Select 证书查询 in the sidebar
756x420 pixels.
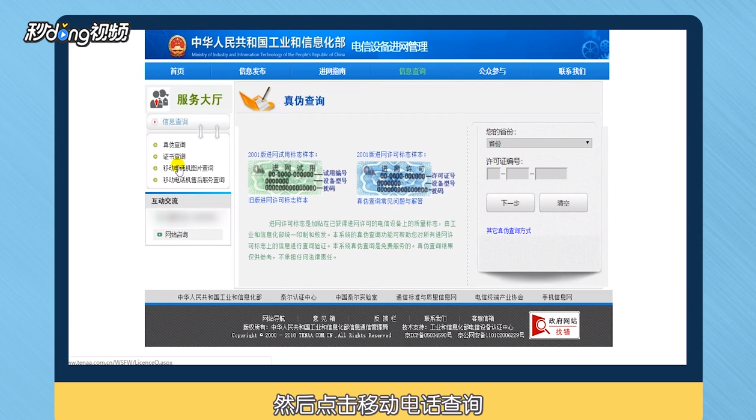point(174,156)
